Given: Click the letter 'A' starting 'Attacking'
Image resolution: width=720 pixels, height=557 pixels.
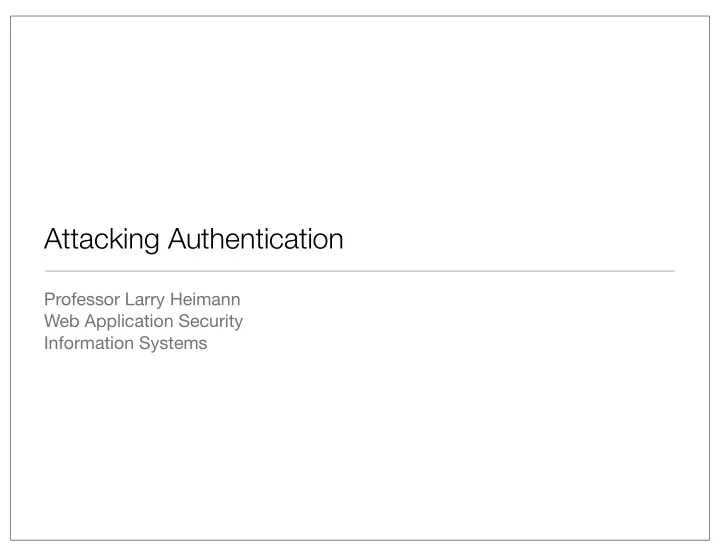Looking at the screenshot, I should 52,239.
